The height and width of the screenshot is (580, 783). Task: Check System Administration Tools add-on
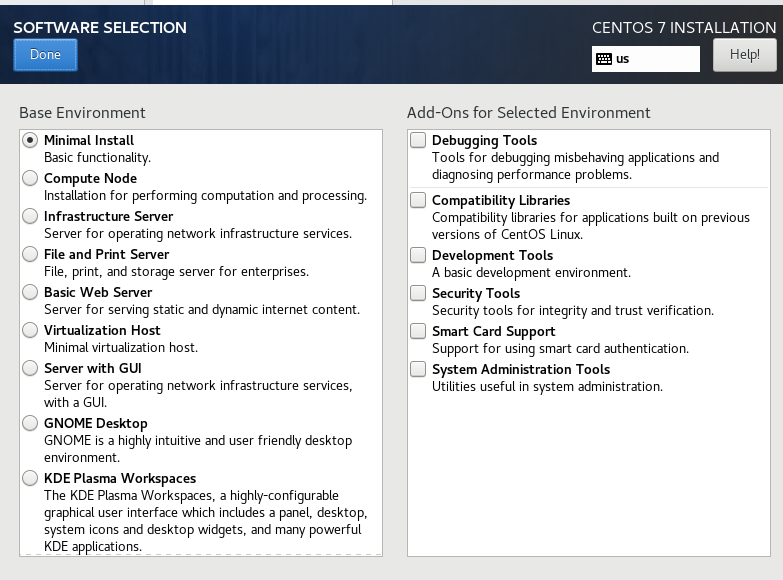(418, 370)
